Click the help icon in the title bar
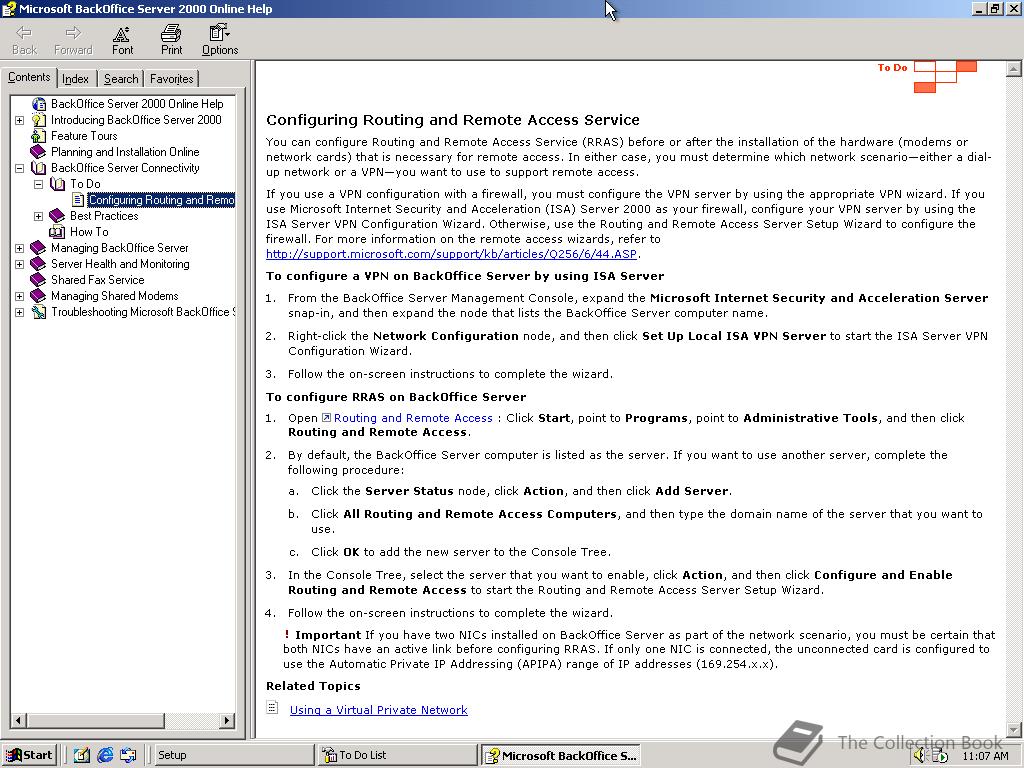 (x=8, y=8)
